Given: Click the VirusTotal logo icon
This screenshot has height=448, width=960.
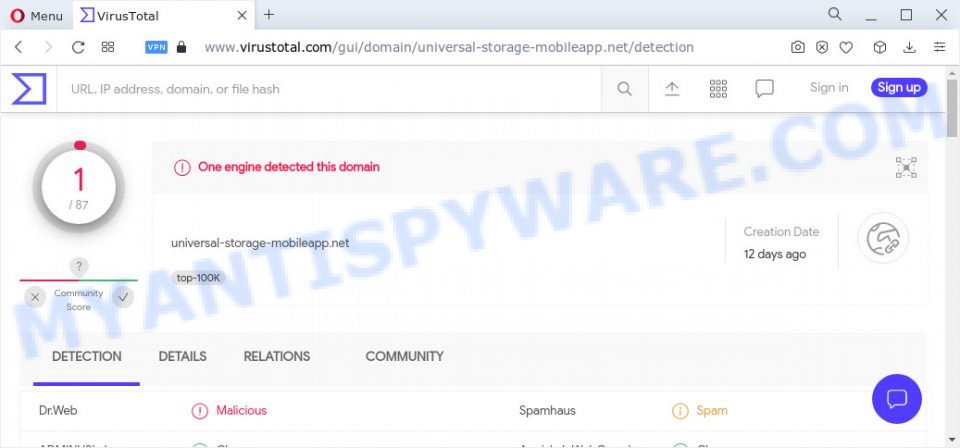Looking at the screenshot, I should tap(29, 89).
